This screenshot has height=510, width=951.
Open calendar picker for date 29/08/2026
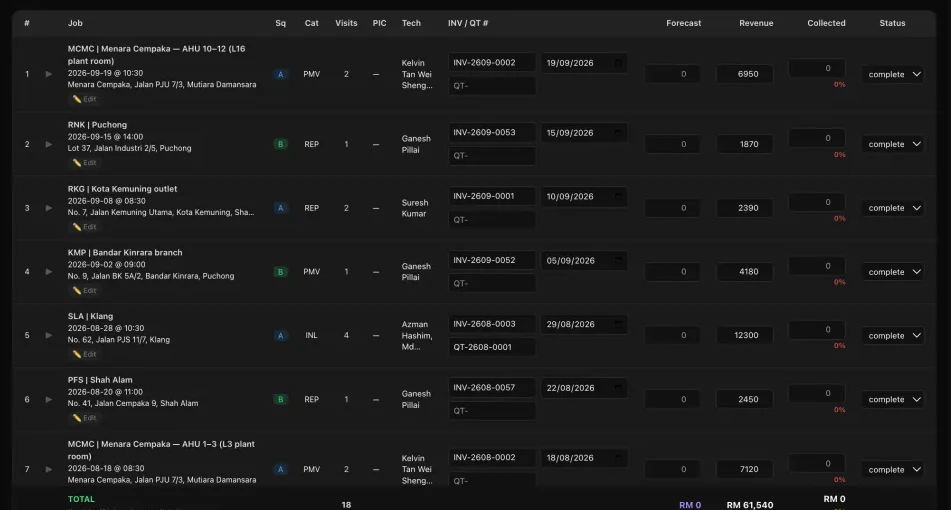point(618,324)
